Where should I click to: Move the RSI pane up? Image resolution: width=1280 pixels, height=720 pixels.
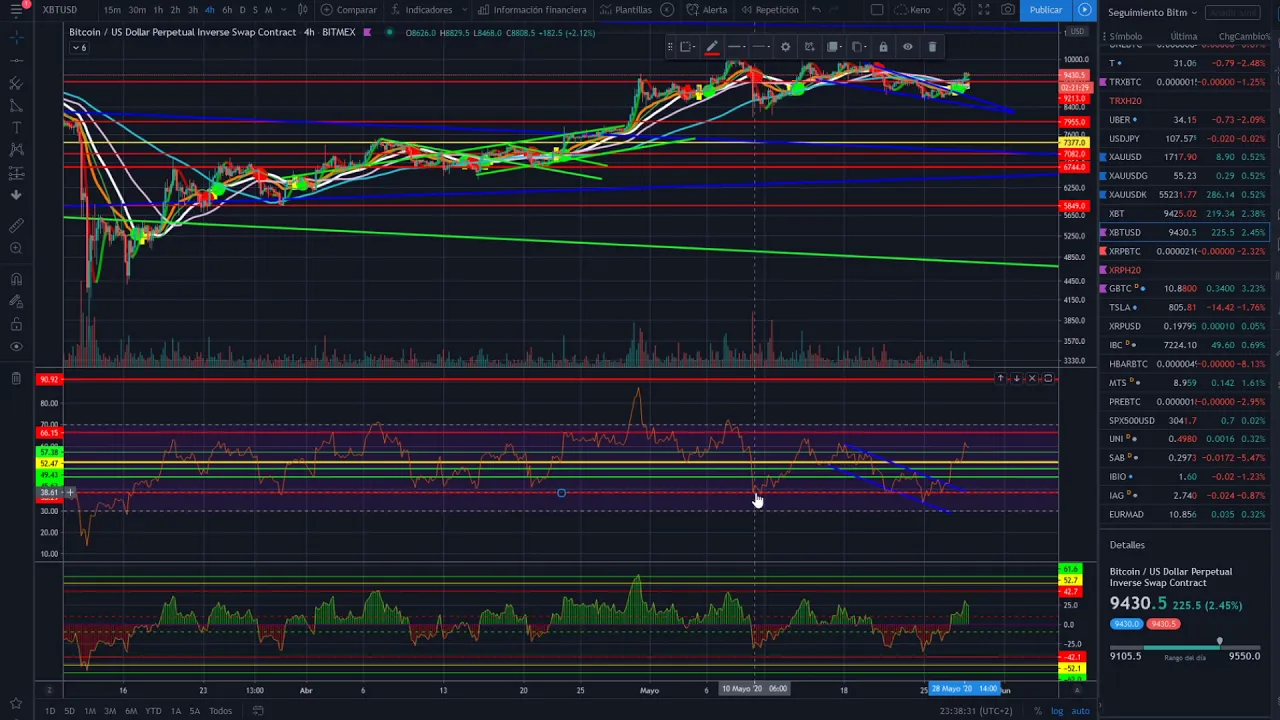click(1000, 378)
